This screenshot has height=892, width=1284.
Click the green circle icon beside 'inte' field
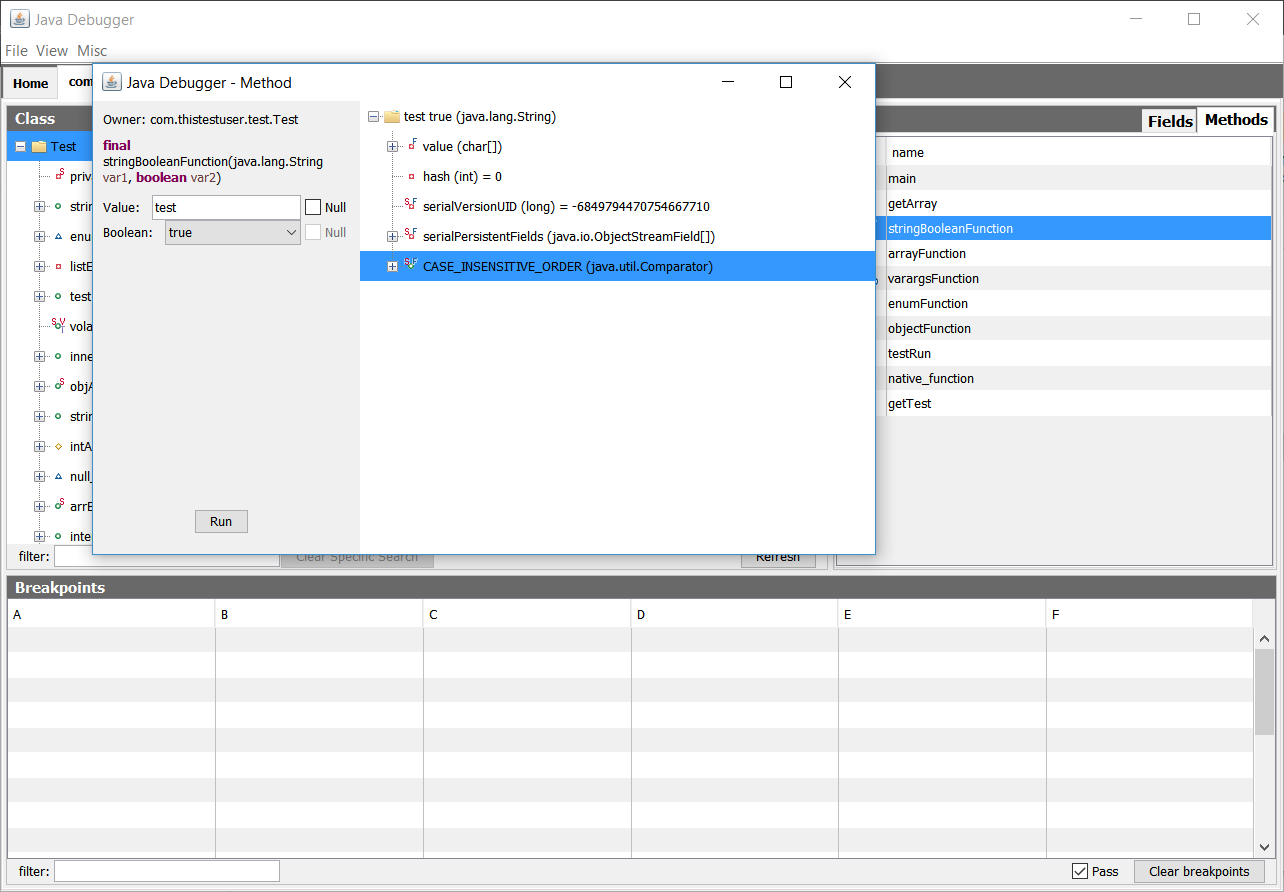[58, 536]
